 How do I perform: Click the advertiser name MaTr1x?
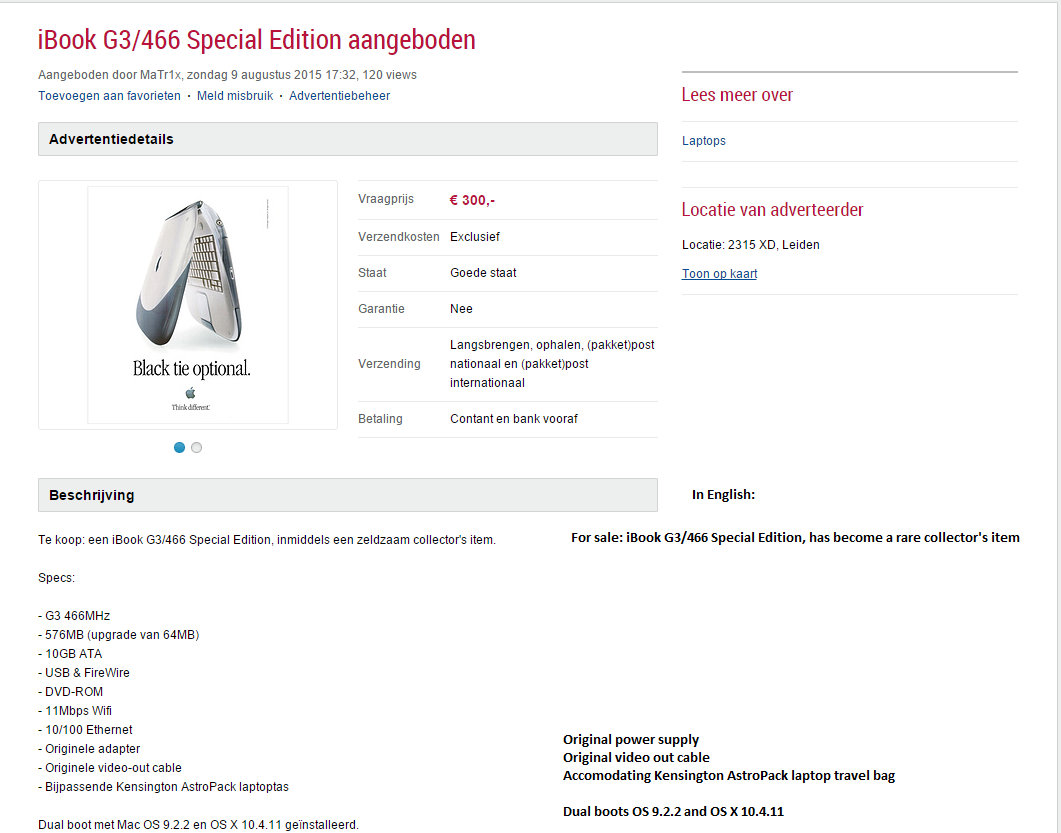[x=160, y=74]
